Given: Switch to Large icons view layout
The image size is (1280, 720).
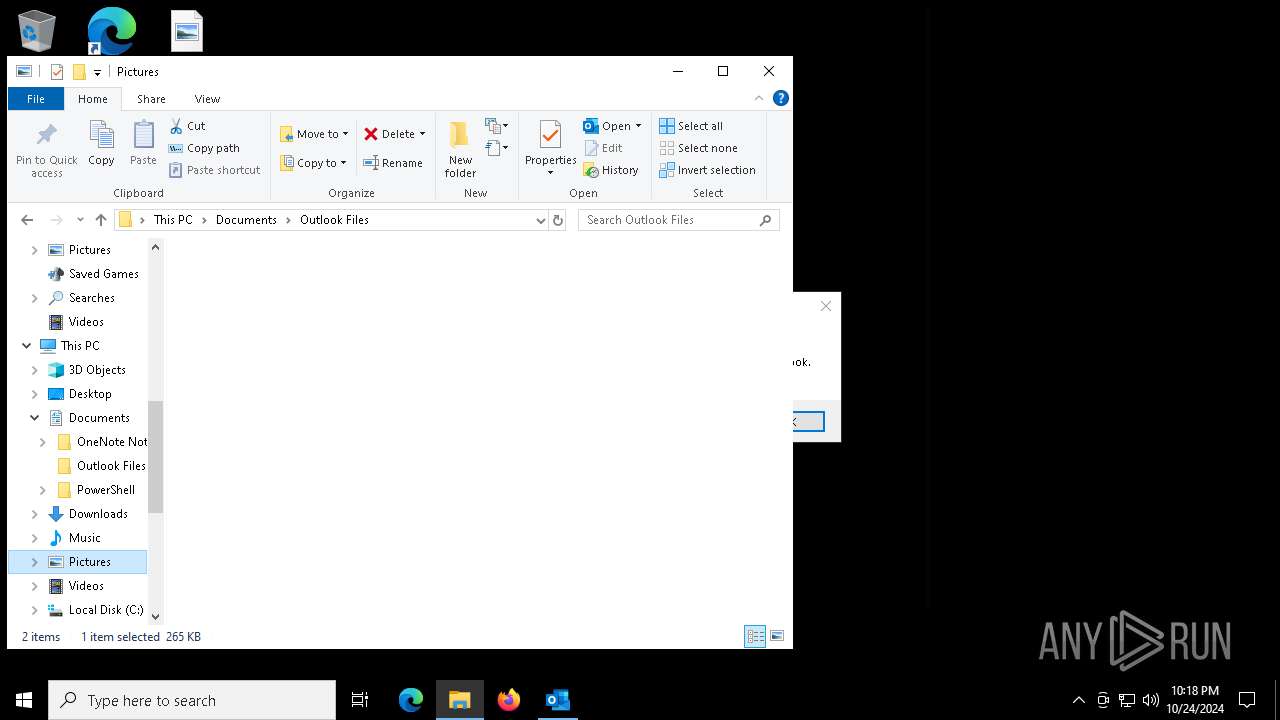Looking at the screenshot, I should point(777,636).
